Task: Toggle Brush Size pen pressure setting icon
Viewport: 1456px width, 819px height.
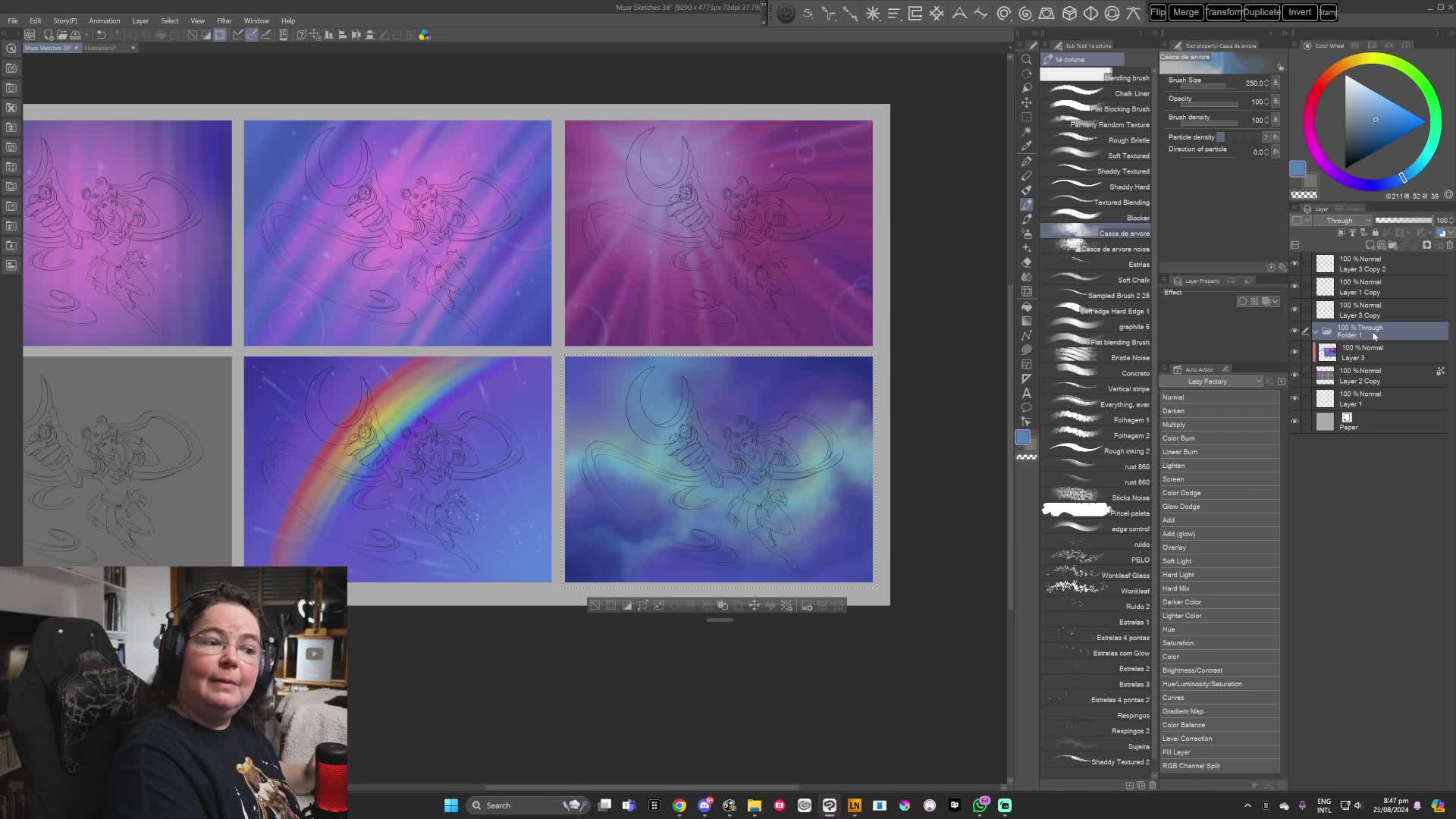Action: (x=1276, y=83)
